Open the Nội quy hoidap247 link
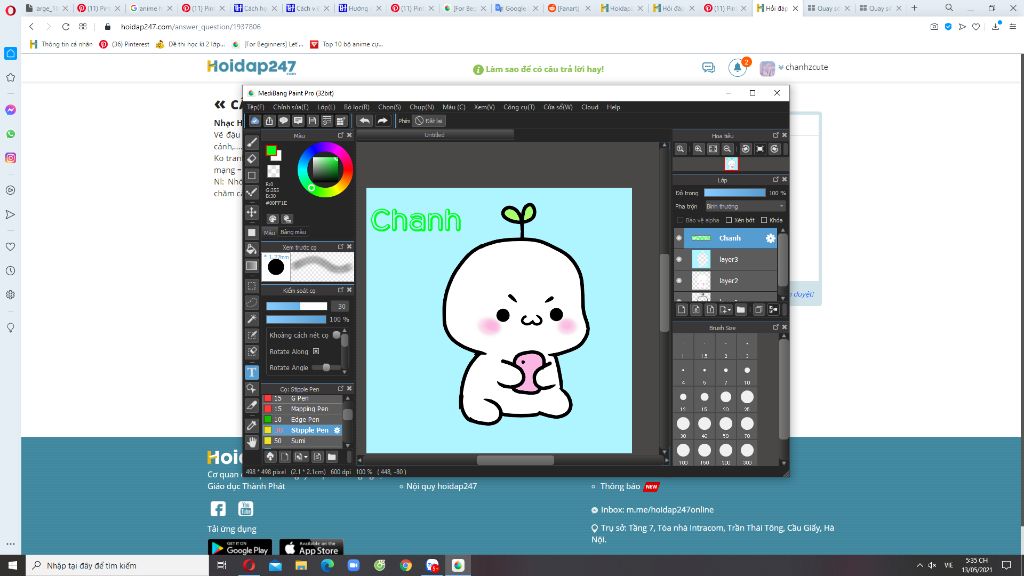The image size is (1024, 576). 441,487
